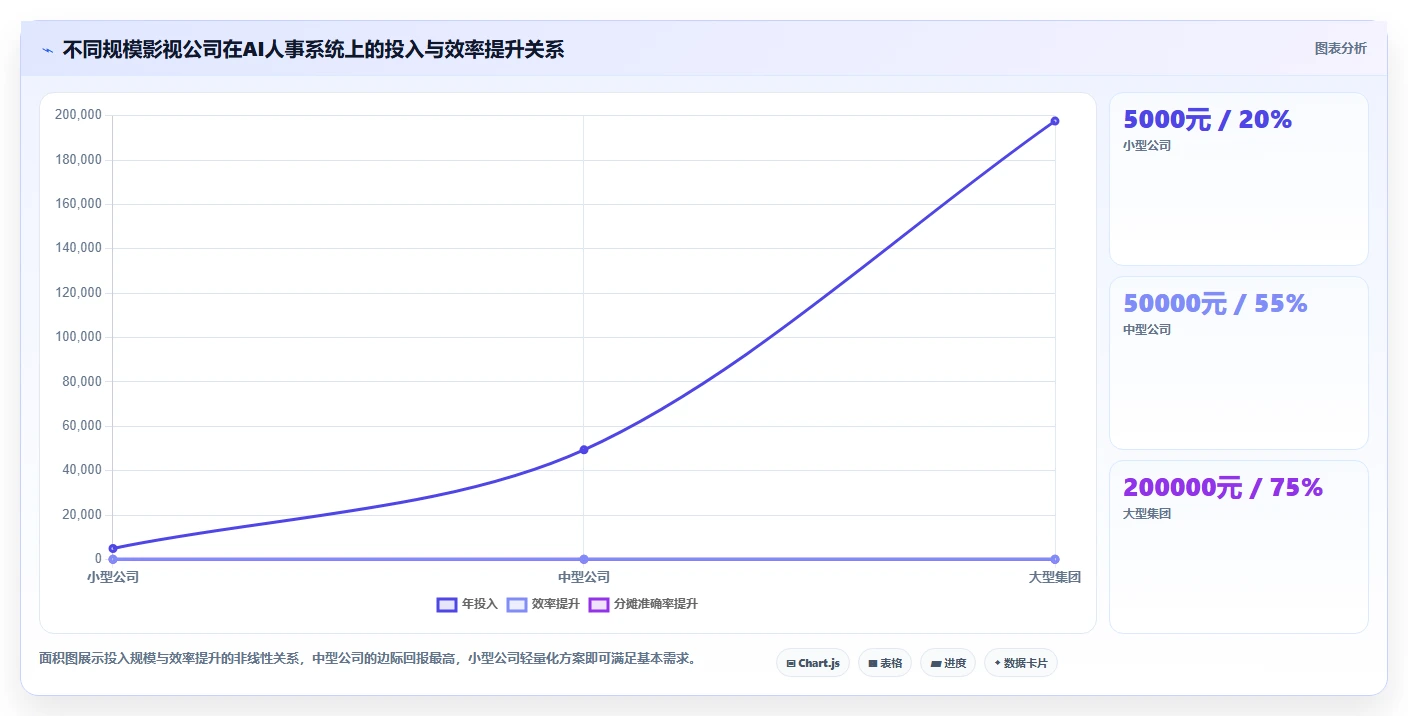Click the 200,000 y-axis value
The image size is (1408, 716).
coord(78,115)
